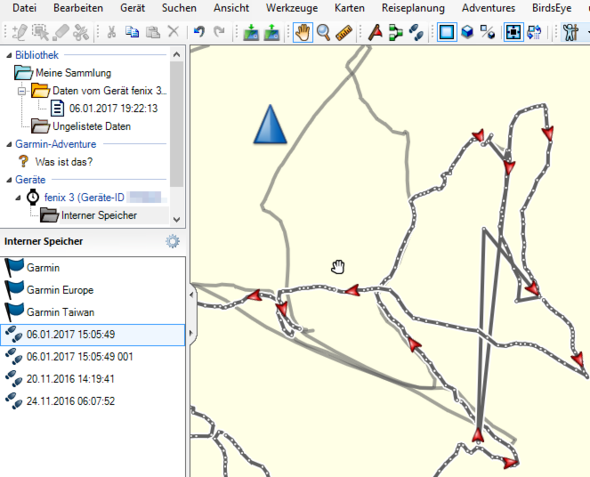Start the new track footprints tool

point(416,32)
